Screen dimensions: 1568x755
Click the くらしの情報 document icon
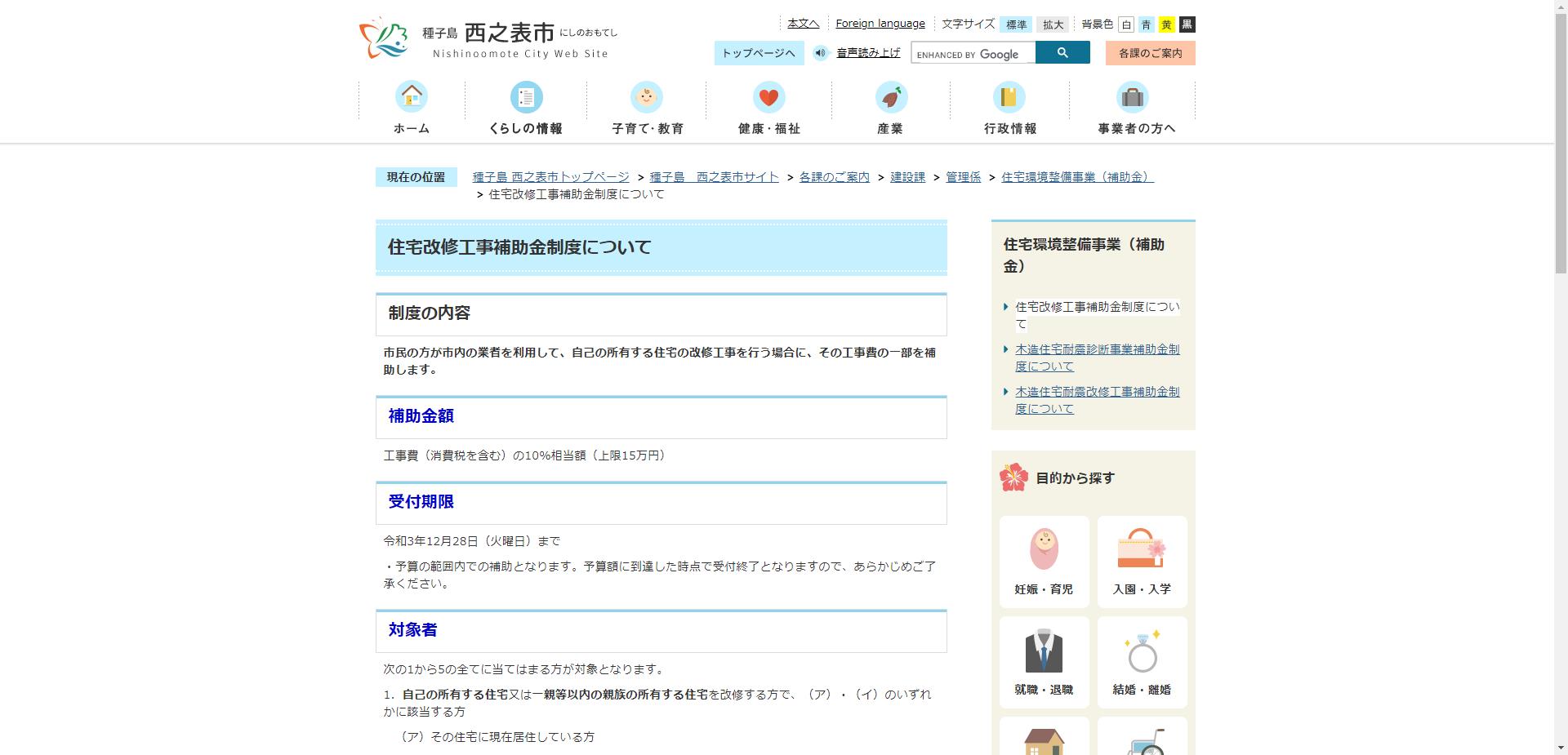click(527, 97)
